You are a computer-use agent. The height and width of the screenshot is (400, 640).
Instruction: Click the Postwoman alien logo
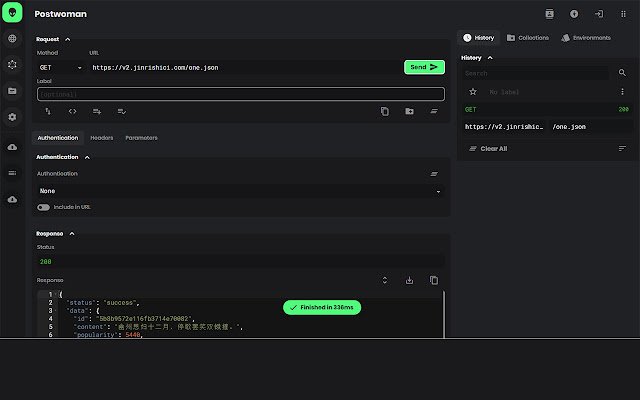pyautogui.click(x=12, y=12)
